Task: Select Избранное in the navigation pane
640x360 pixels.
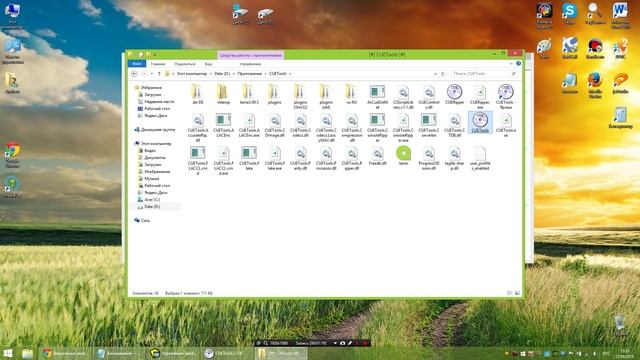Action: [151, 88]
